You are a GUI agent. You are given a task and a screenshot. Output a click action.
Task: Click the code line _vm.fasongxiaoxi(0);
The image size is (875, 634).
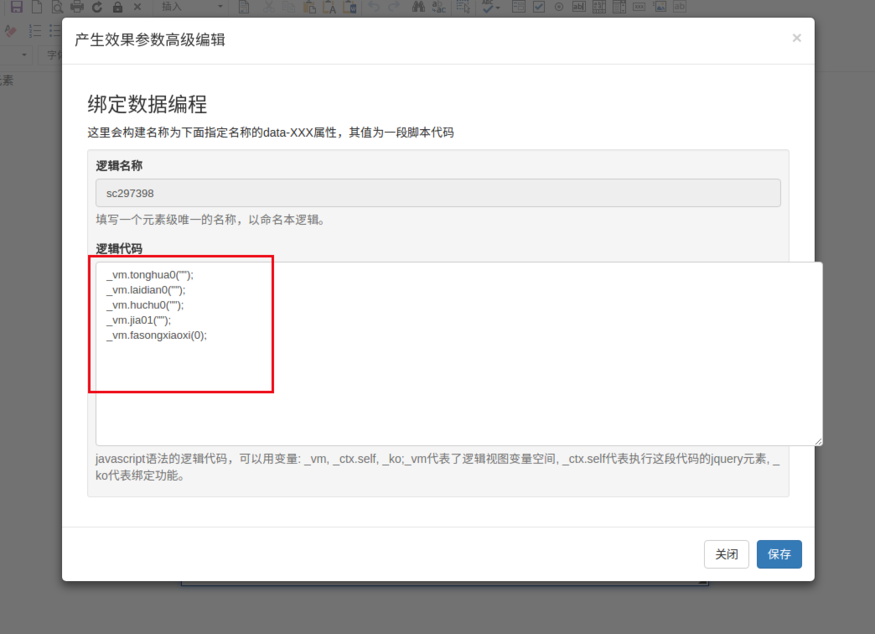pyautogui.click(x=156, y=335)
